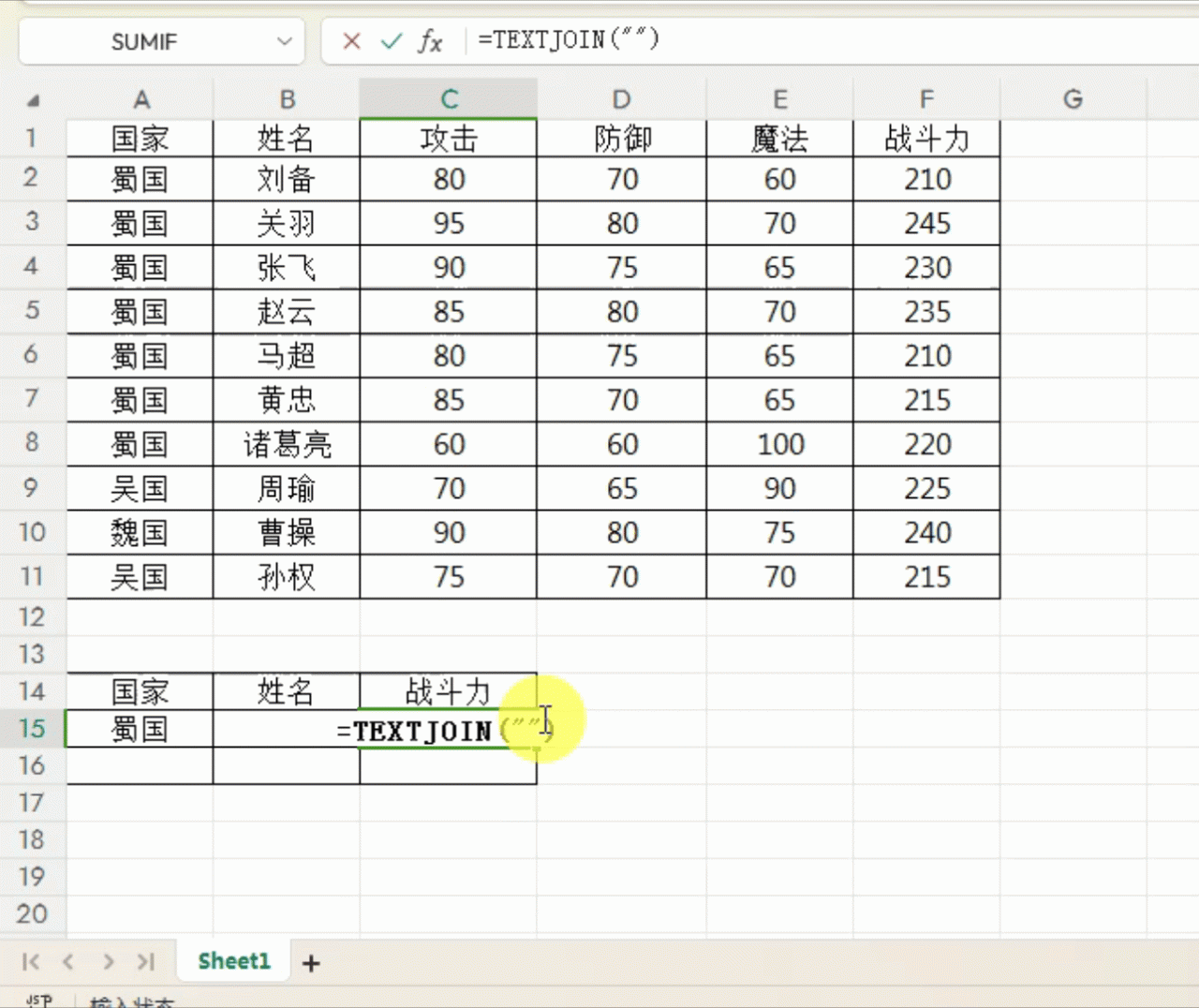Screen dimensions: 1199x1008
Task: Click the 95 attack value cell
Action: point(449,223)
